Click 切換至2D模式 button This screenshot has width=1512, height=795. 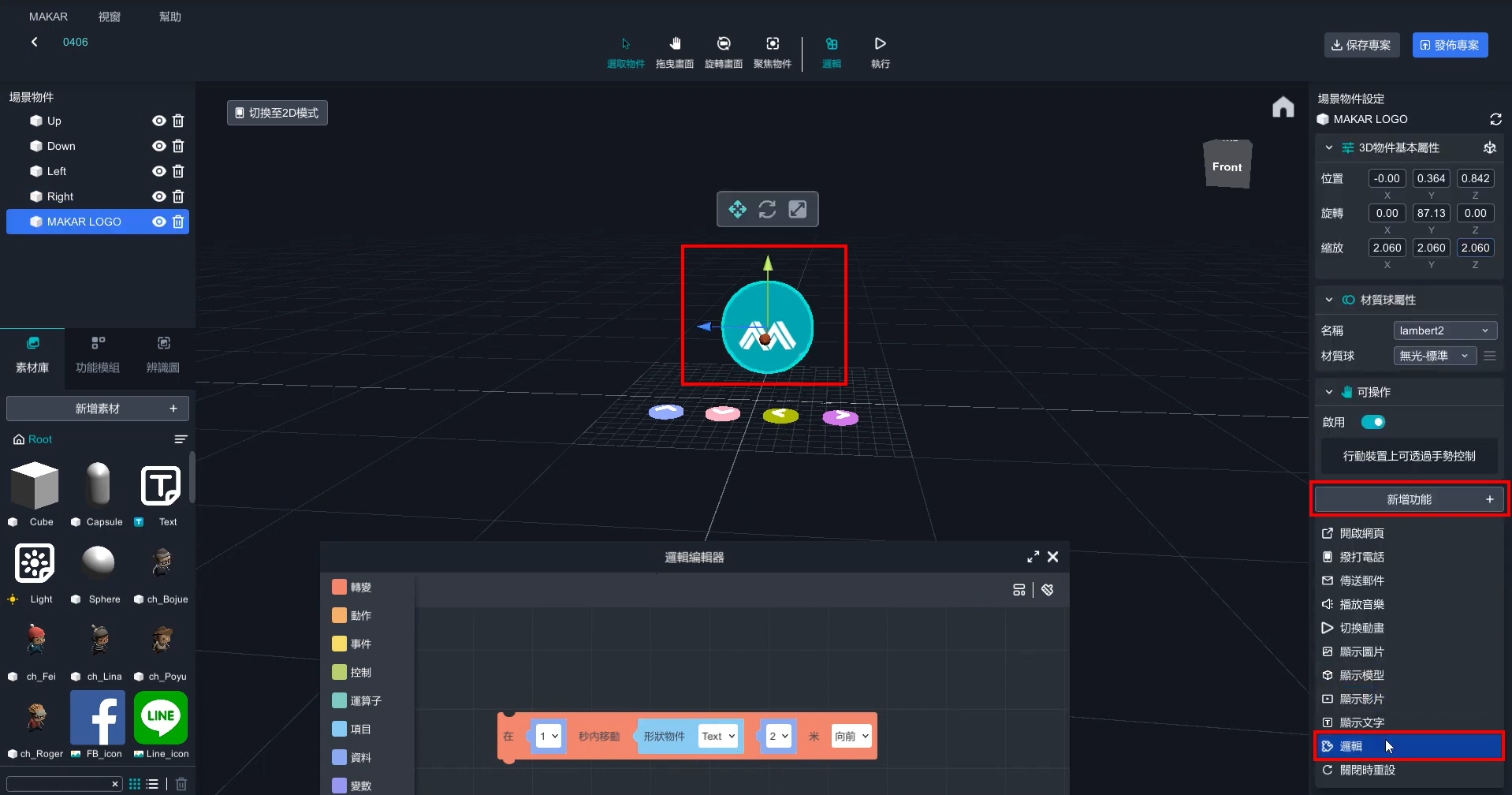coord(277,113)
